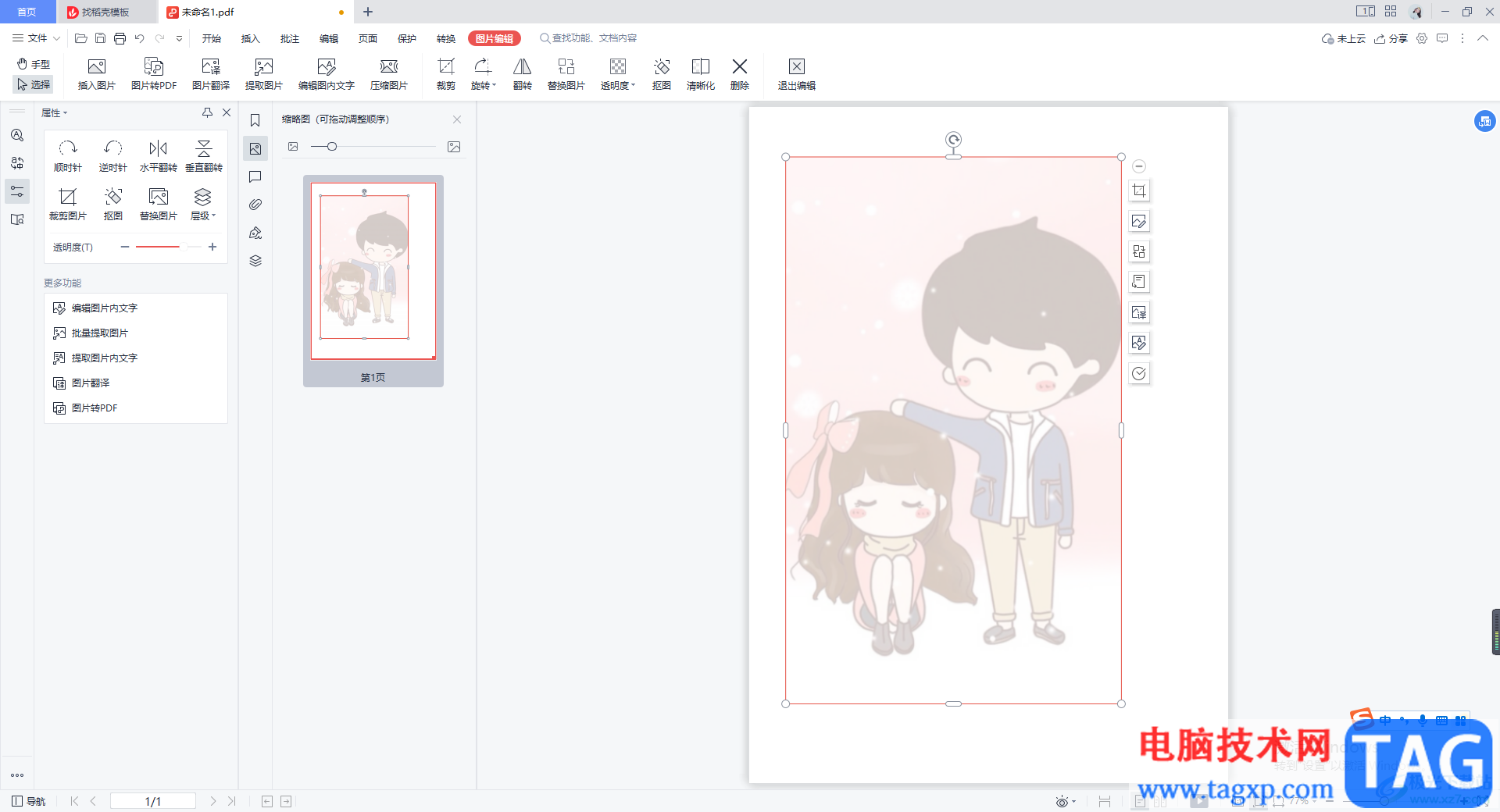Delete the image with 删除 icon
This screenshot has height=812, width=1500.
[740, 74]
